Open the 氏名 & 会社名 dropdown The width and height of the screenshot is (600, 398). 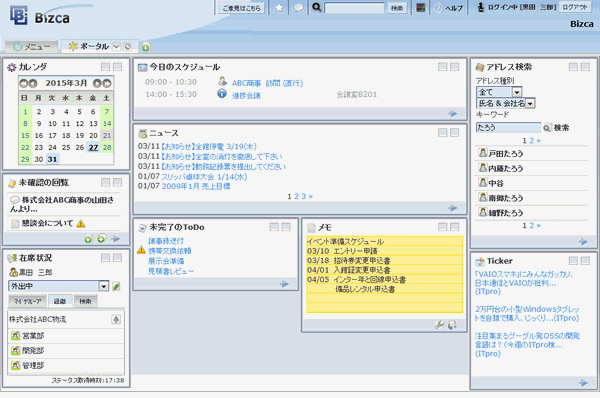pyautogui.click(x=505, y=103)
